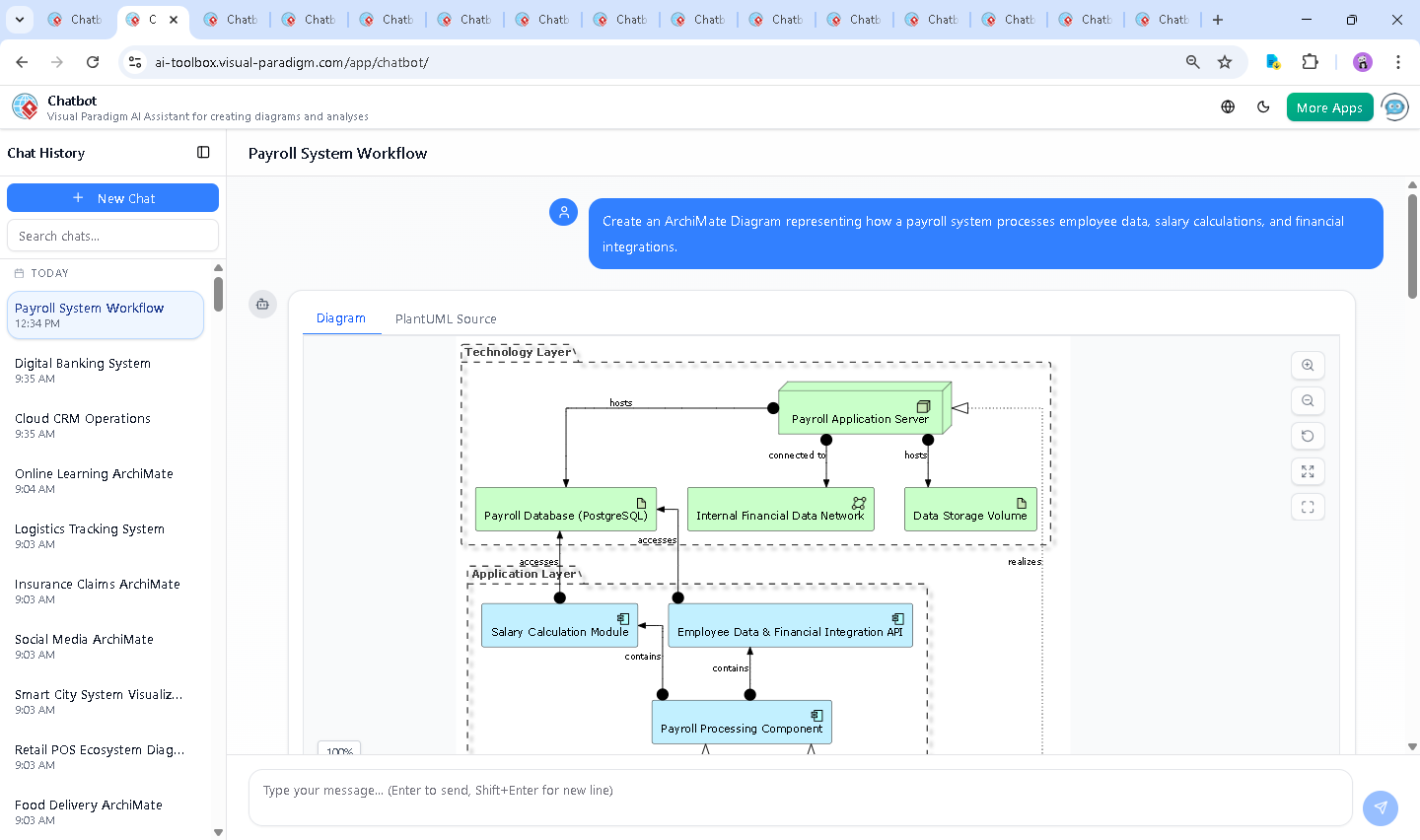Open the language selector globe icon
The width and height of the screenshot is (1420, 840).
click(1227, 106)
